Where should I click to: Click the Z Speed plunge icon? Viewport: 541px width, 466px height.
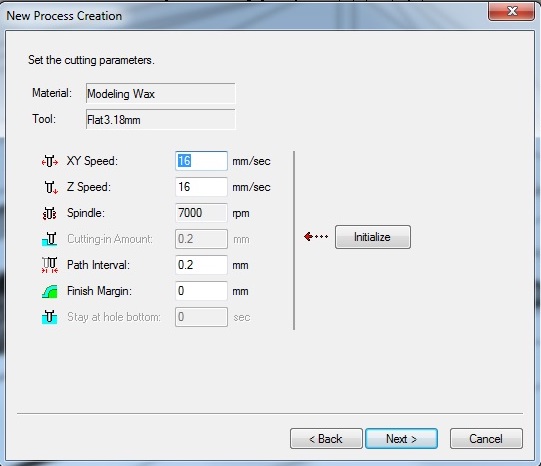click(51, 187)
